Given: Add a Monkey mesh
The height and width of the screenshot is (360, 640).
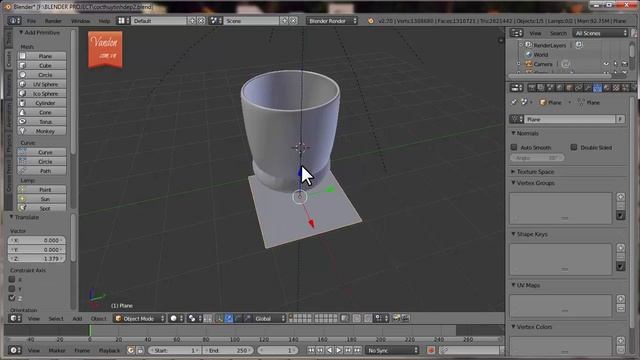Looking at the screenshot, I should [x=42, y=131].
